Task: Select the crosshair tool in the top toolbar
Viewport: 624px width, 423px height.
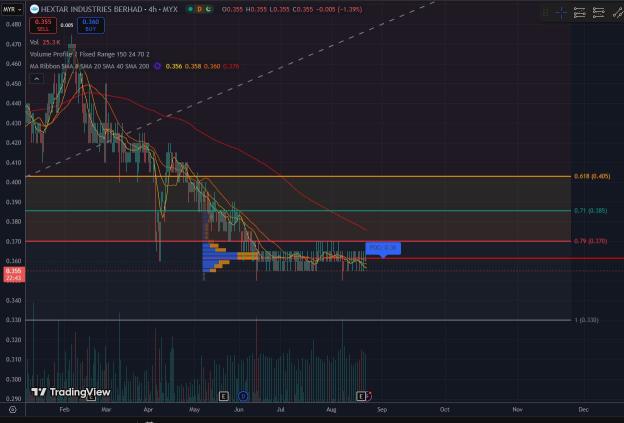Action: click(561, 13)
